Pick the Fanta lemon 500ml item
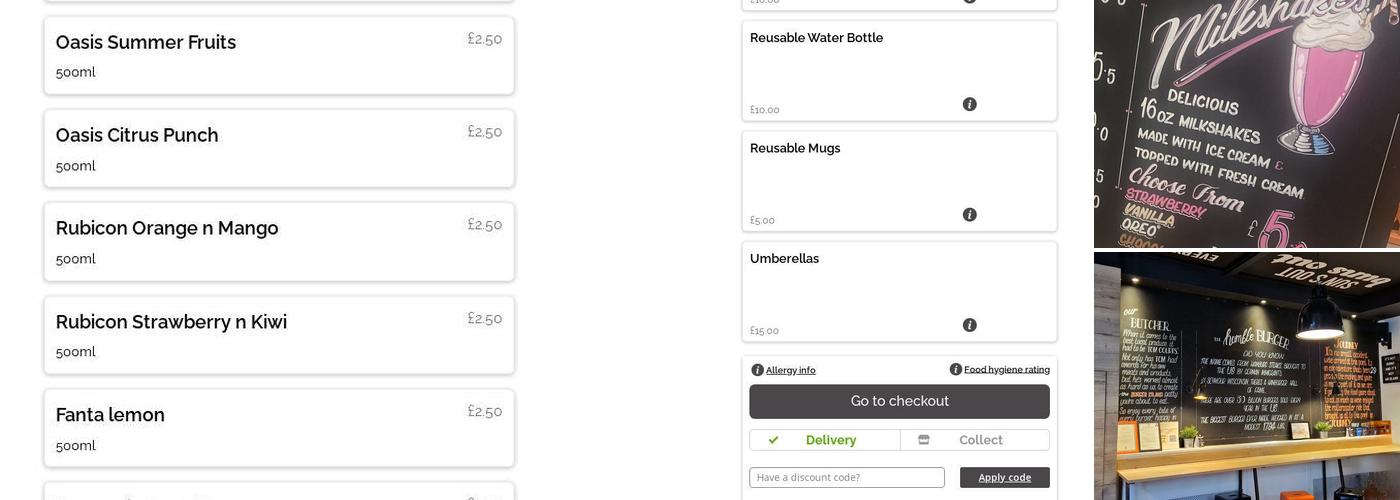This screenshot has height=500, width=1400. (279, 428)
